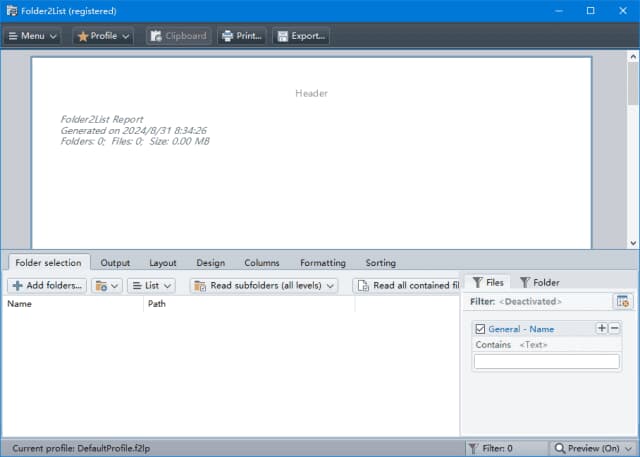Remove the filter condition with minus icon
The width and height of the screenshot is (640, 457).
click(614, 328)
